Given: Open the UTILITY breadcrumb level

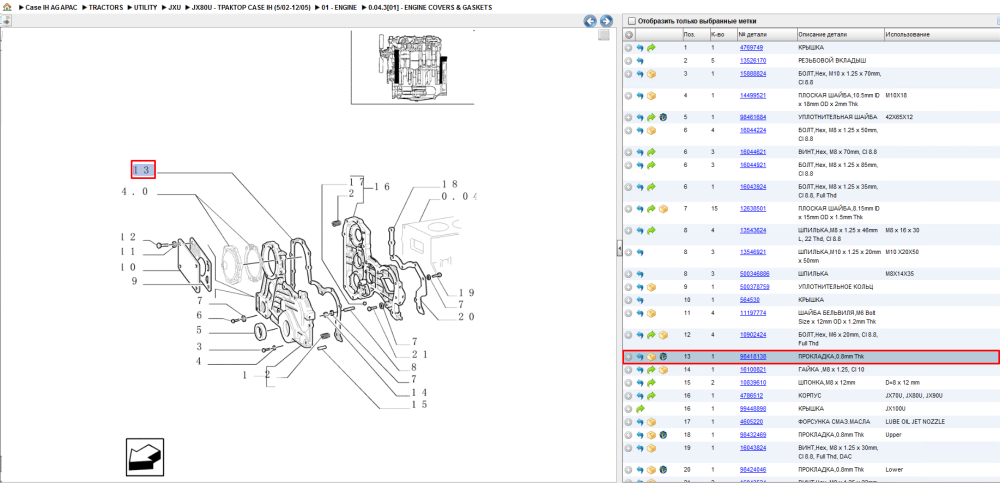Looking at the screenshot, I should pos(146,7).
